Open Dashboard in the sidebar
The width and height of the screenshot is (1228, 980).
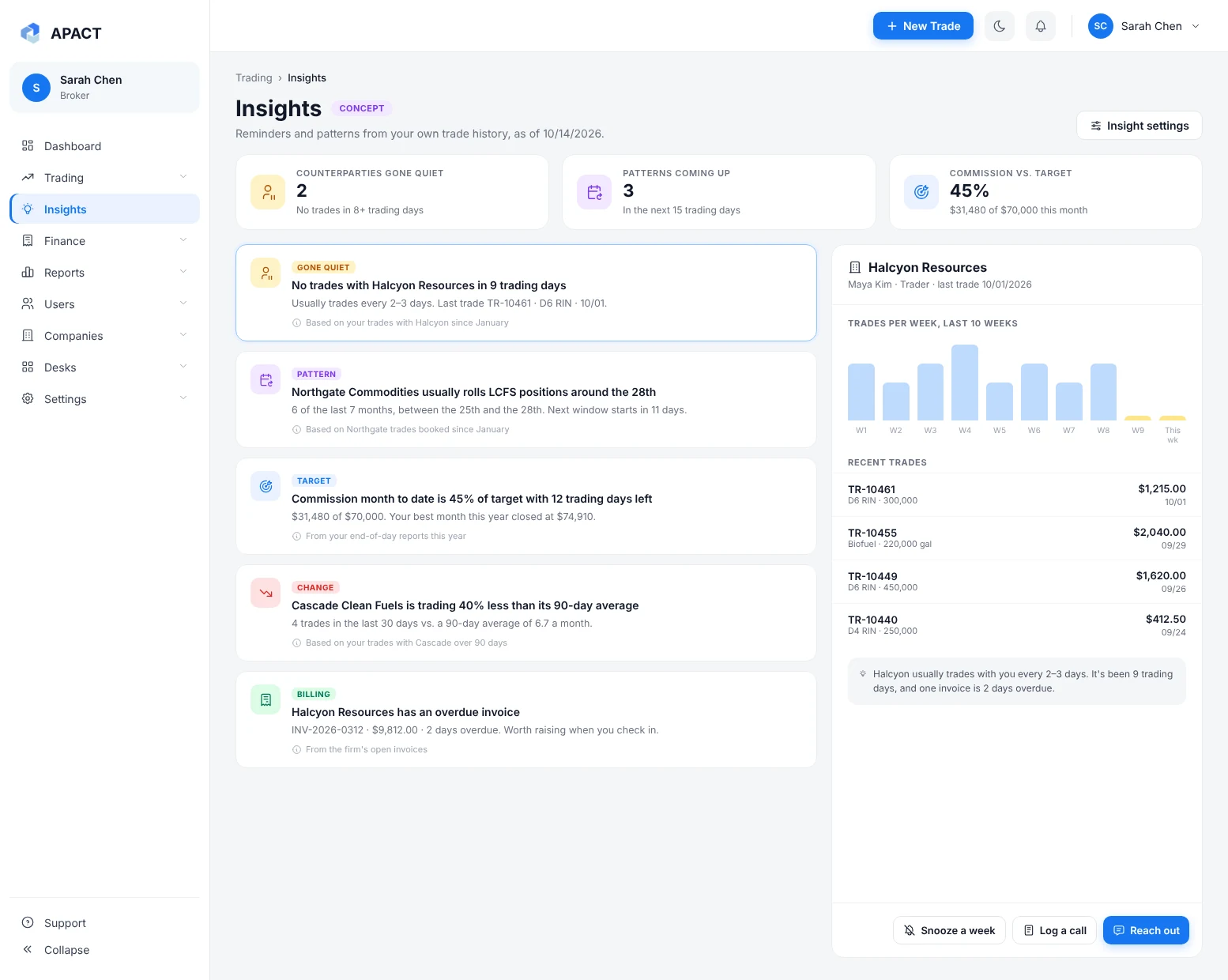coord(104,146)
